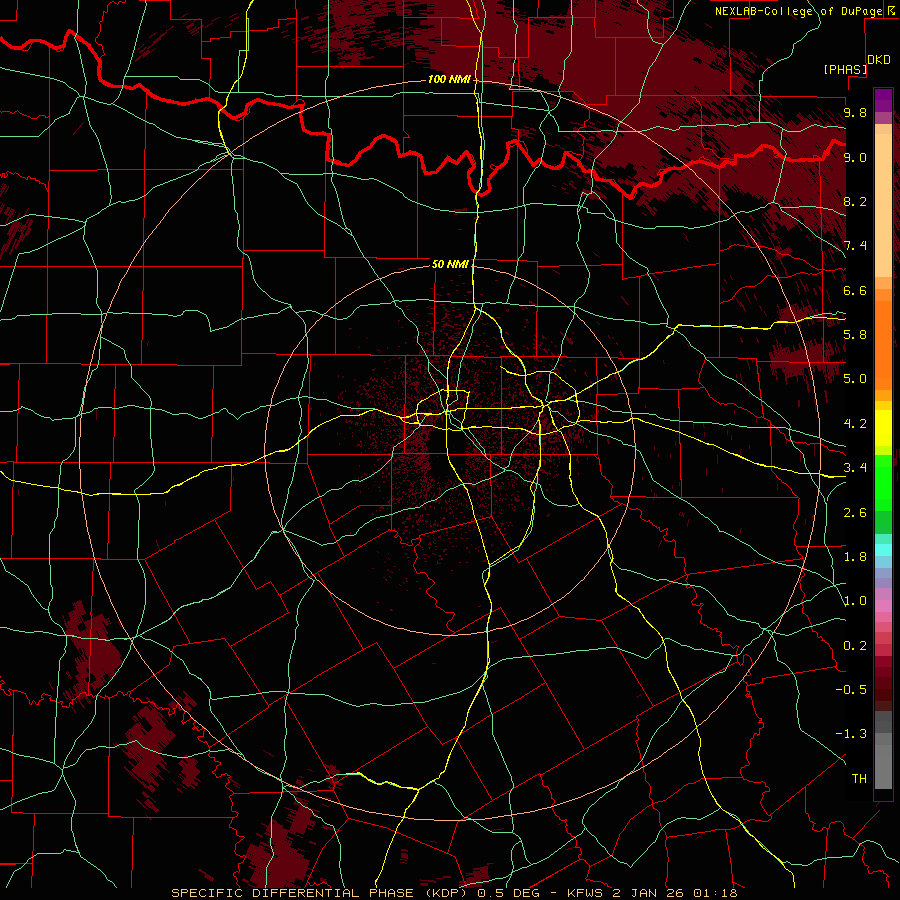Click the 5.0 value on the scale
This screenshot has width=900, height=900.
(855, 379)
